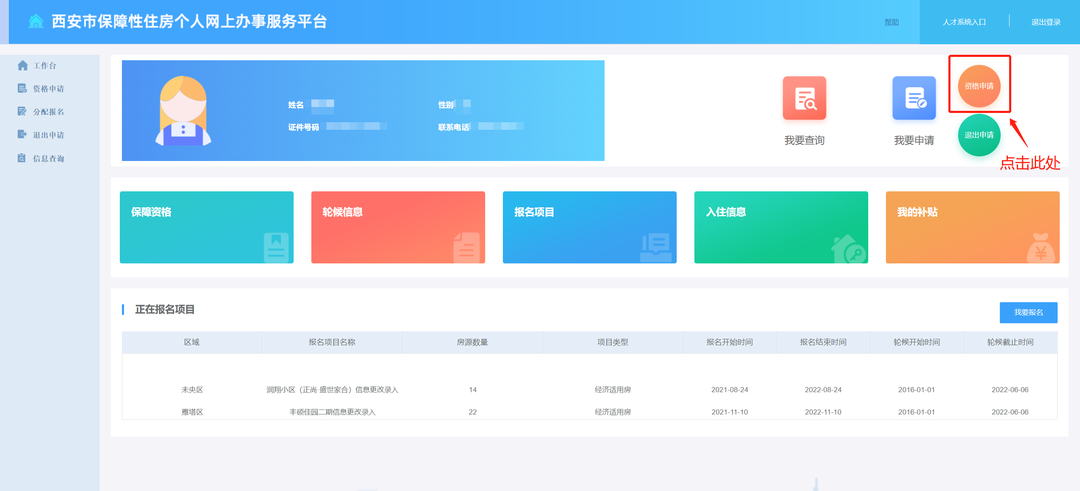Screen dimensions: 1080x491
Task: Open 信息查询 in the left sidebar
Action: pos(47,158)
